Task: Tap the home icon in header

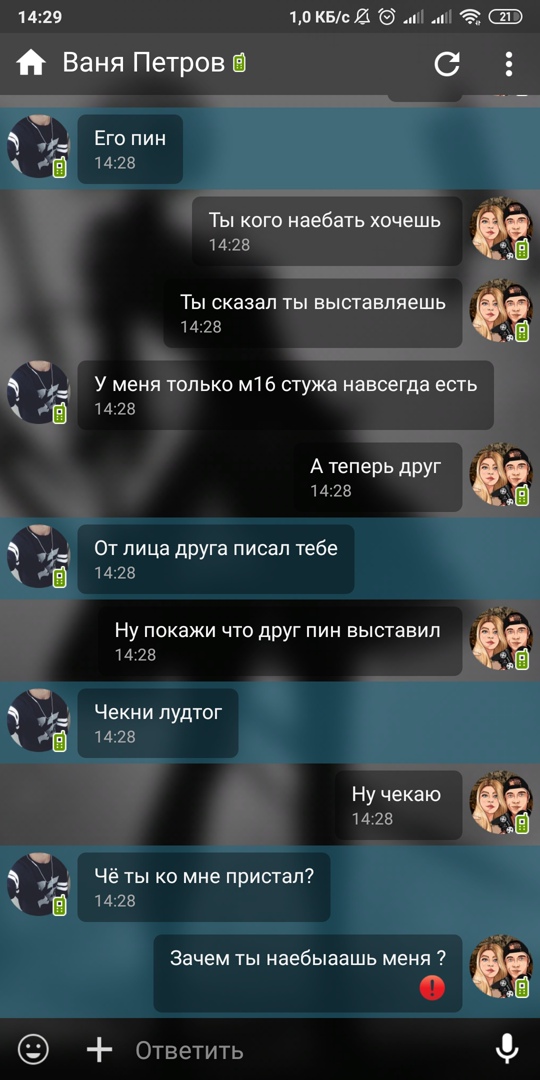Action: [x=31, y=64]
